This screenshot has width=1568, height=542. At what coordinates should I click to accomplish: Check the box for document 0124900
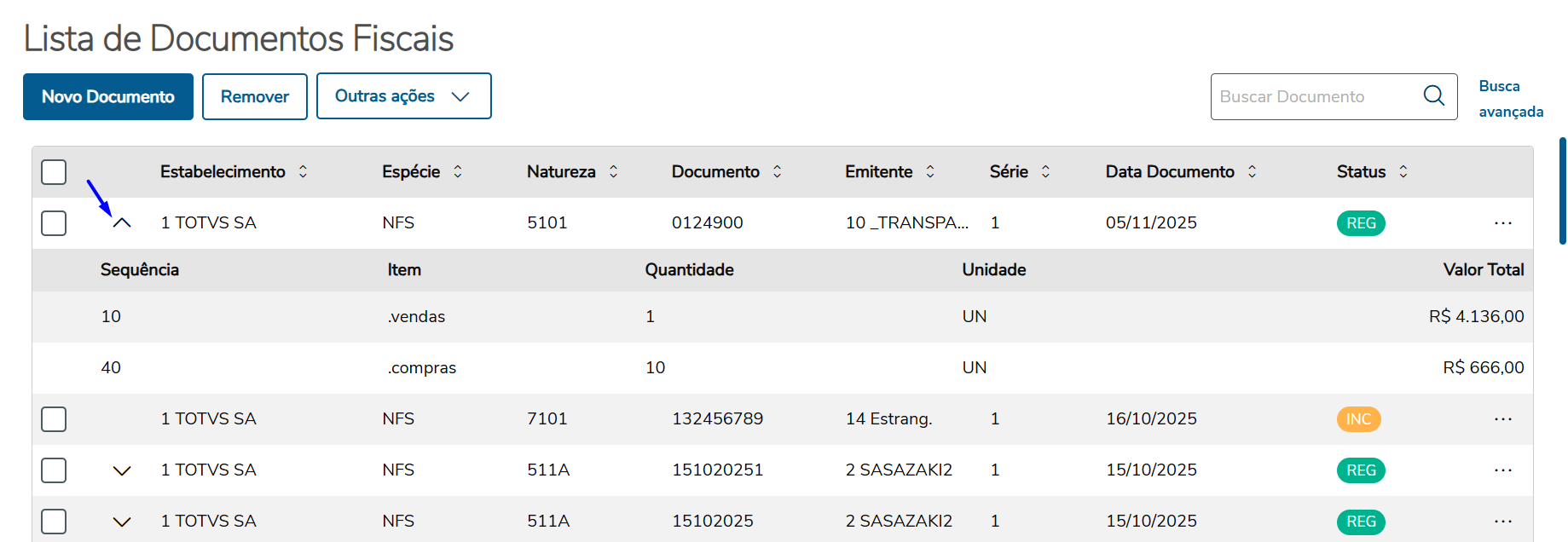54,223
